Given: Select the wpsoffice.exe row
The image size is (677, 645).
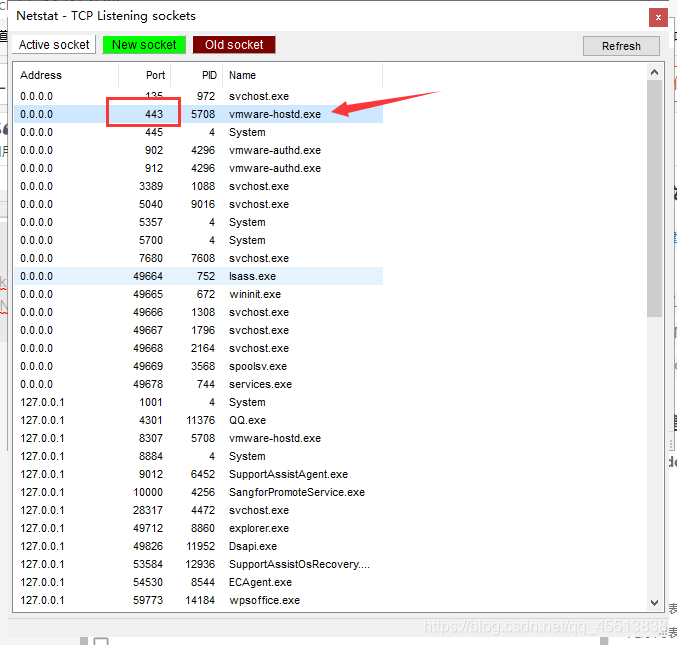Looking at the screenshot, I should (x=199, y=600).
